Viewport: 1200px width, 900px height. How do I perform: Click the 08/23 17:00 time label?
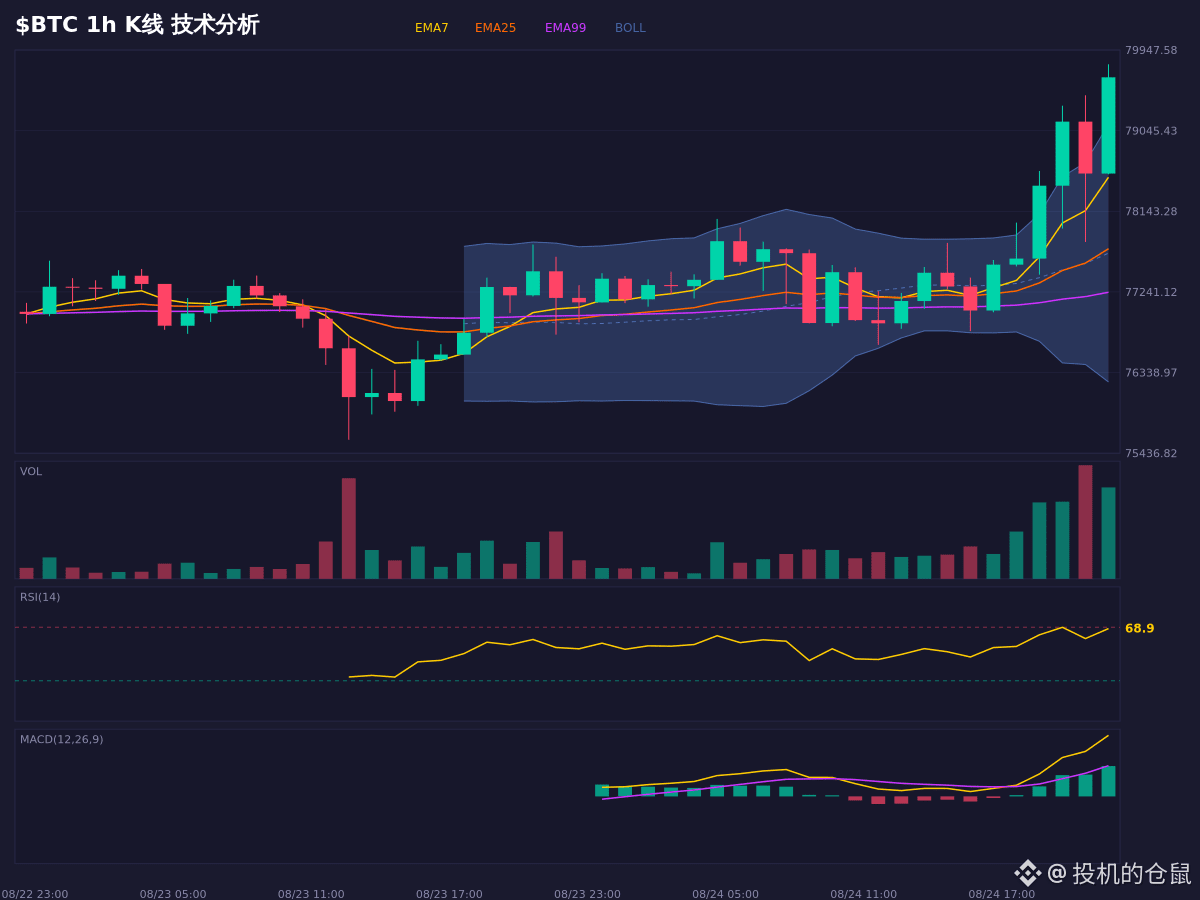(x=449, y=894)
